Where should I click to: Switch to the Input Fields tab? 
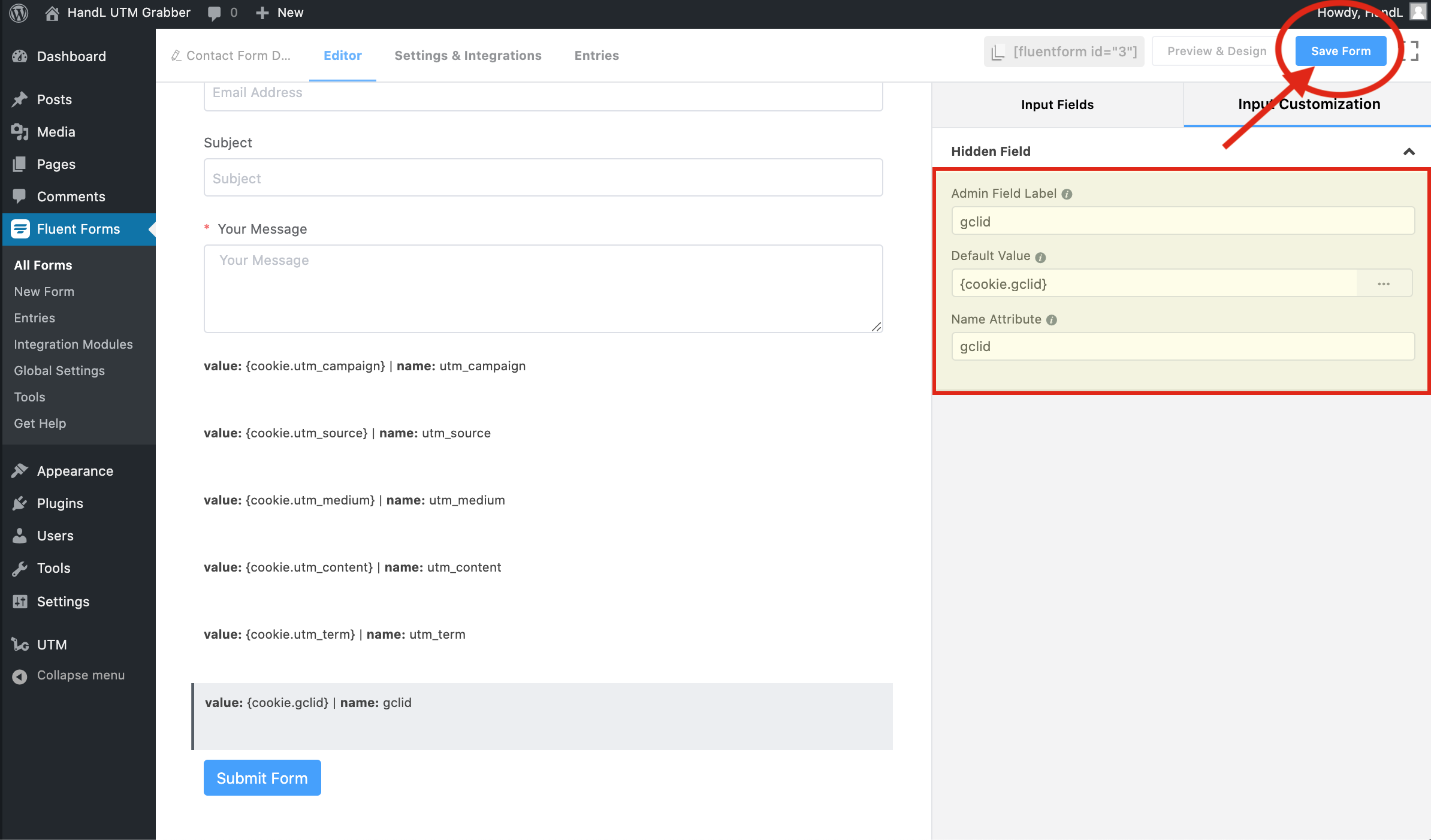pos(1057,105)
